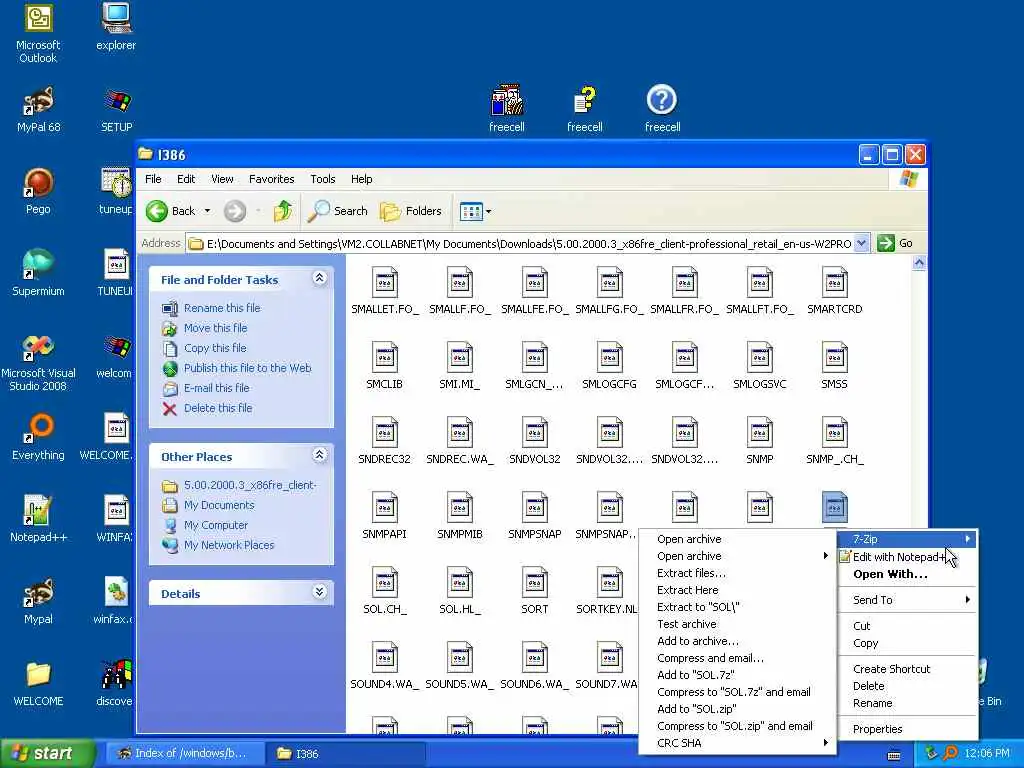Open the Views icon in toolbar
Viewport: 1024px width, 768px height.
pyautogui.click(x=471, y=211)
